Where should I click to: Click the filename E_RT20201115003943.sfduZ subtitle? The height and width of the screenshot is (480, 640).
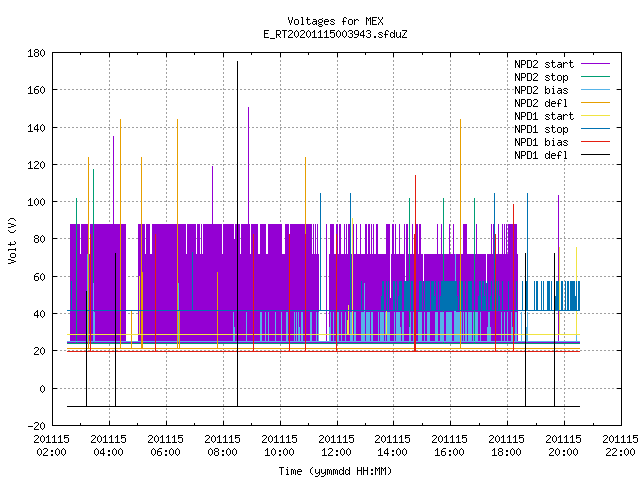tap(335, 34)
